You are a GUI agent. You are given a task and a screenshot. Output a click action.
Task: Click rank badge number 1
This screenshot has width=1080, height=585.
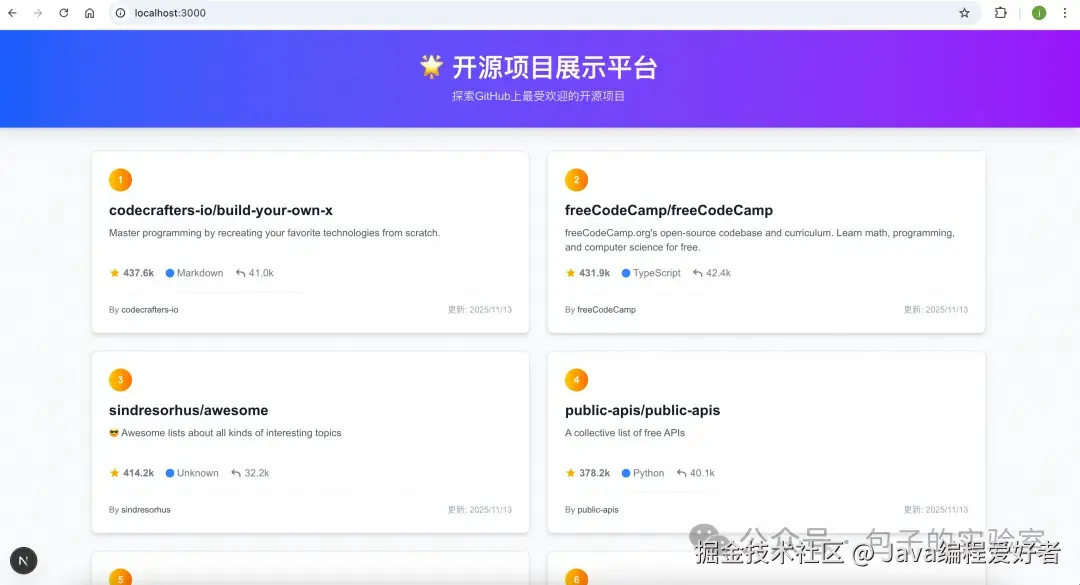click(121, 180)
